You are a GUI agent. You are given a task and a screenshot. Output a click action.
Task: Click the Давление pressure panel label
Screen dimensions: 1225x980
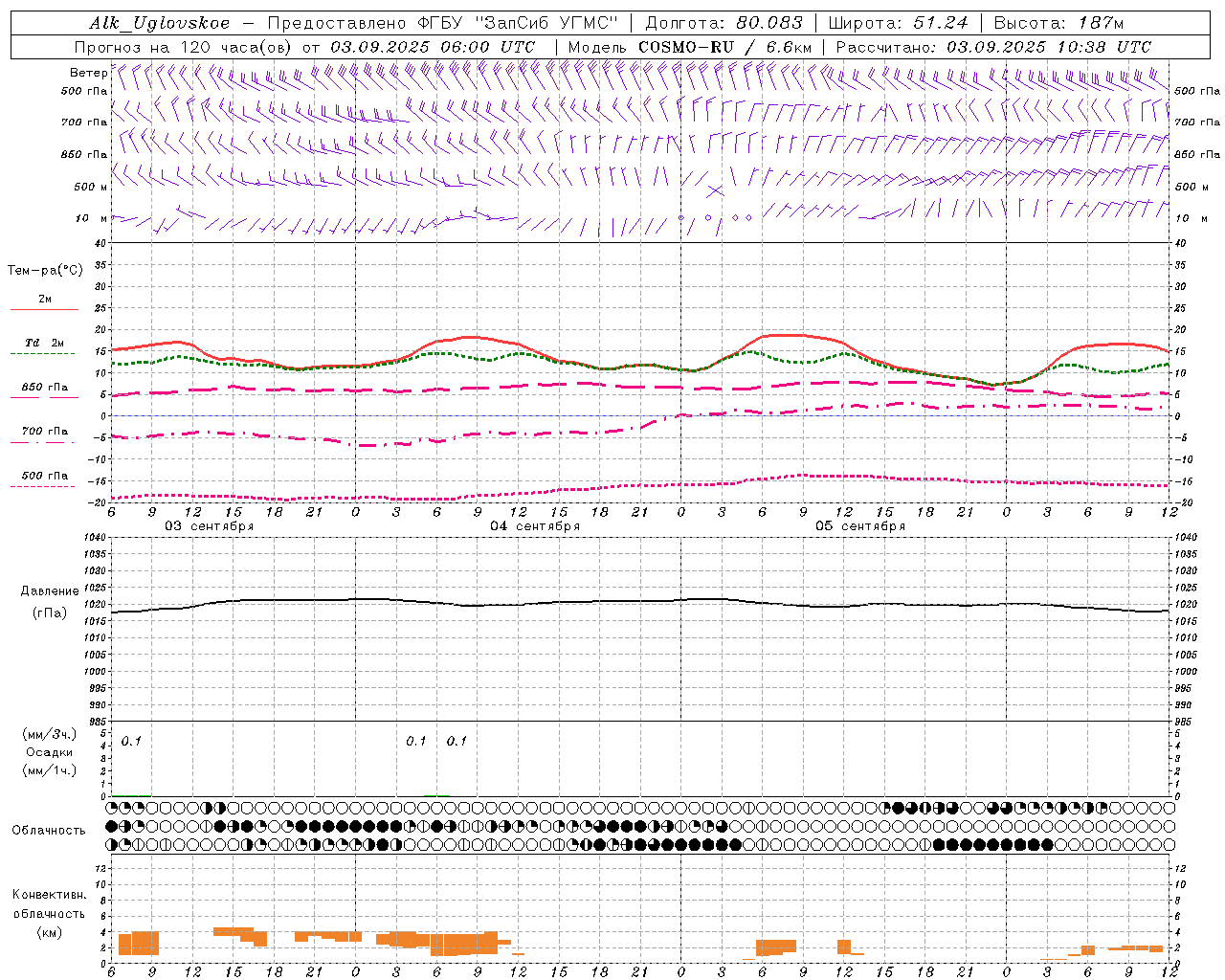[50, 591]
